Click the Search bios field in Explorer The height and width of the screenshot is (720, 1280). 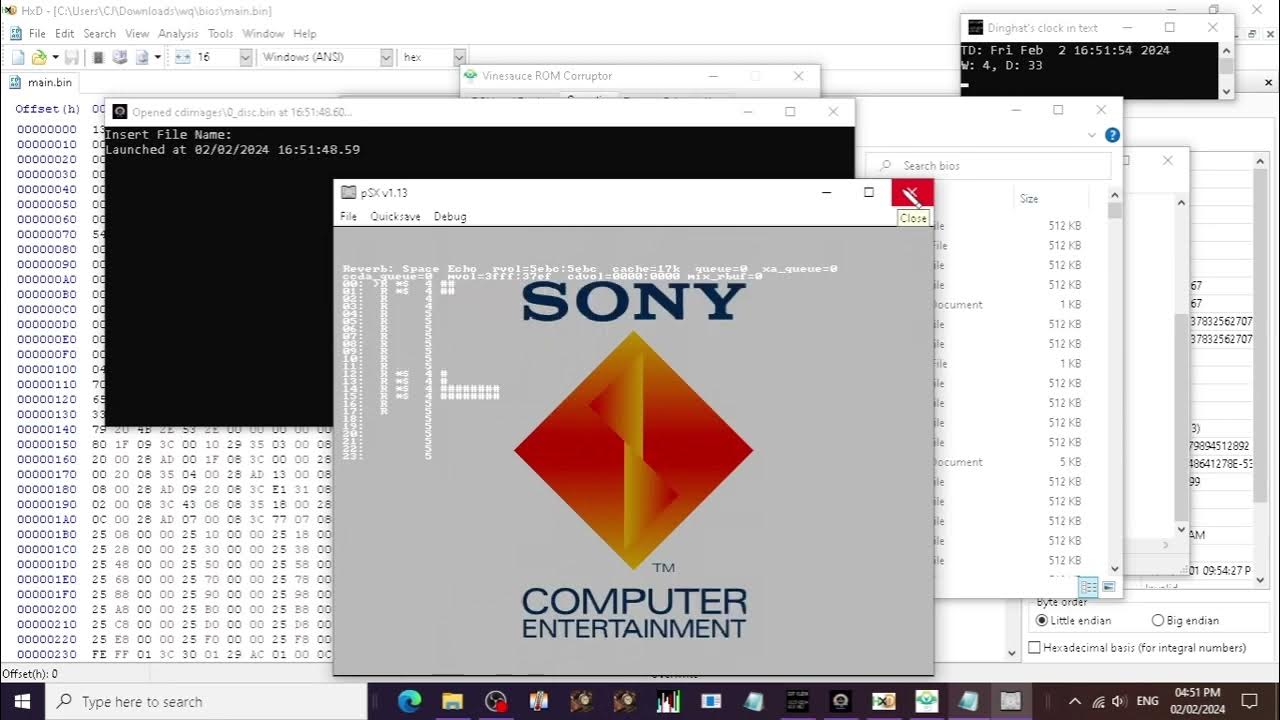tap(988, 166)
